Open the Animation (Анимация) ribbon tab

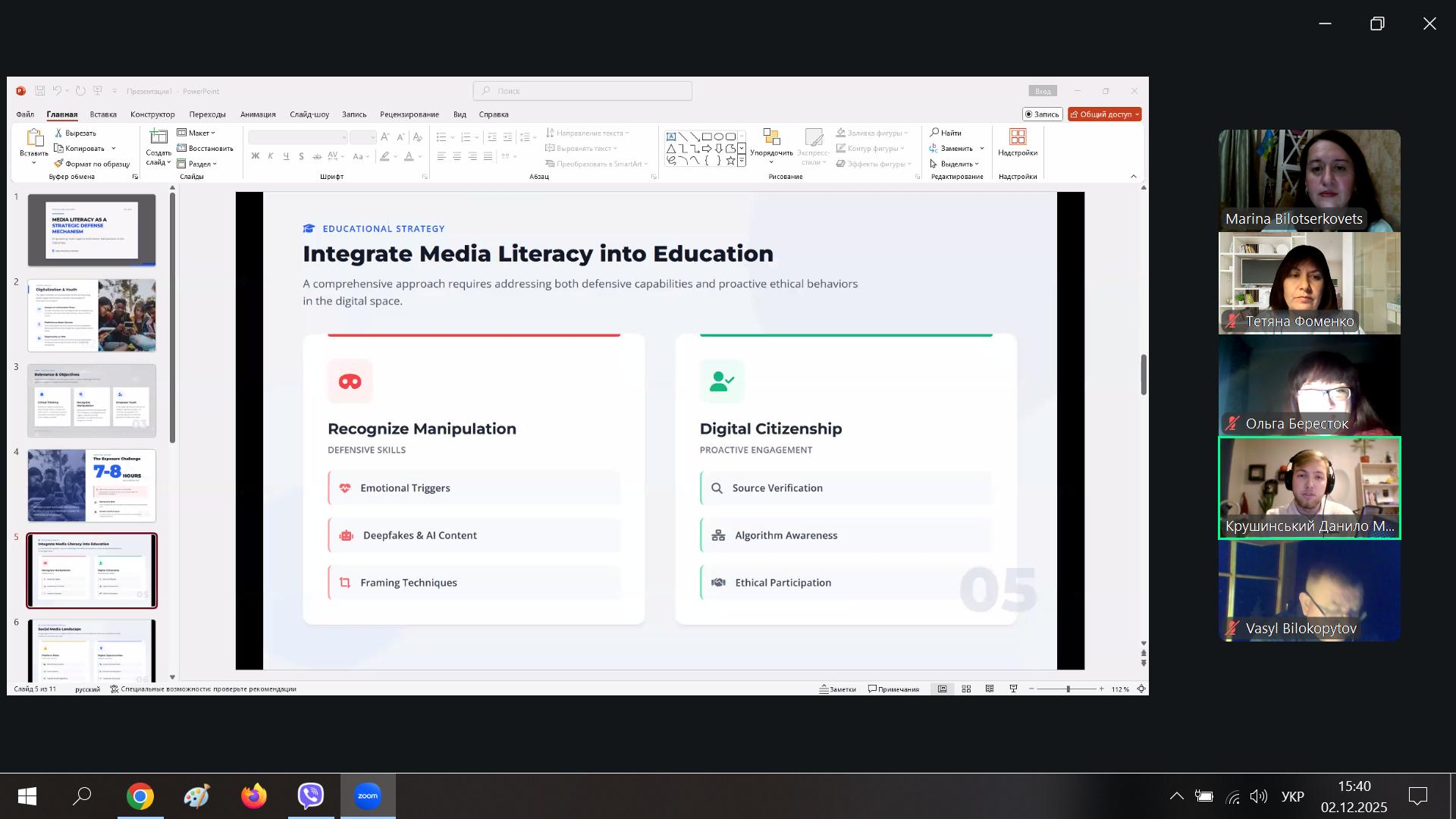258,115
